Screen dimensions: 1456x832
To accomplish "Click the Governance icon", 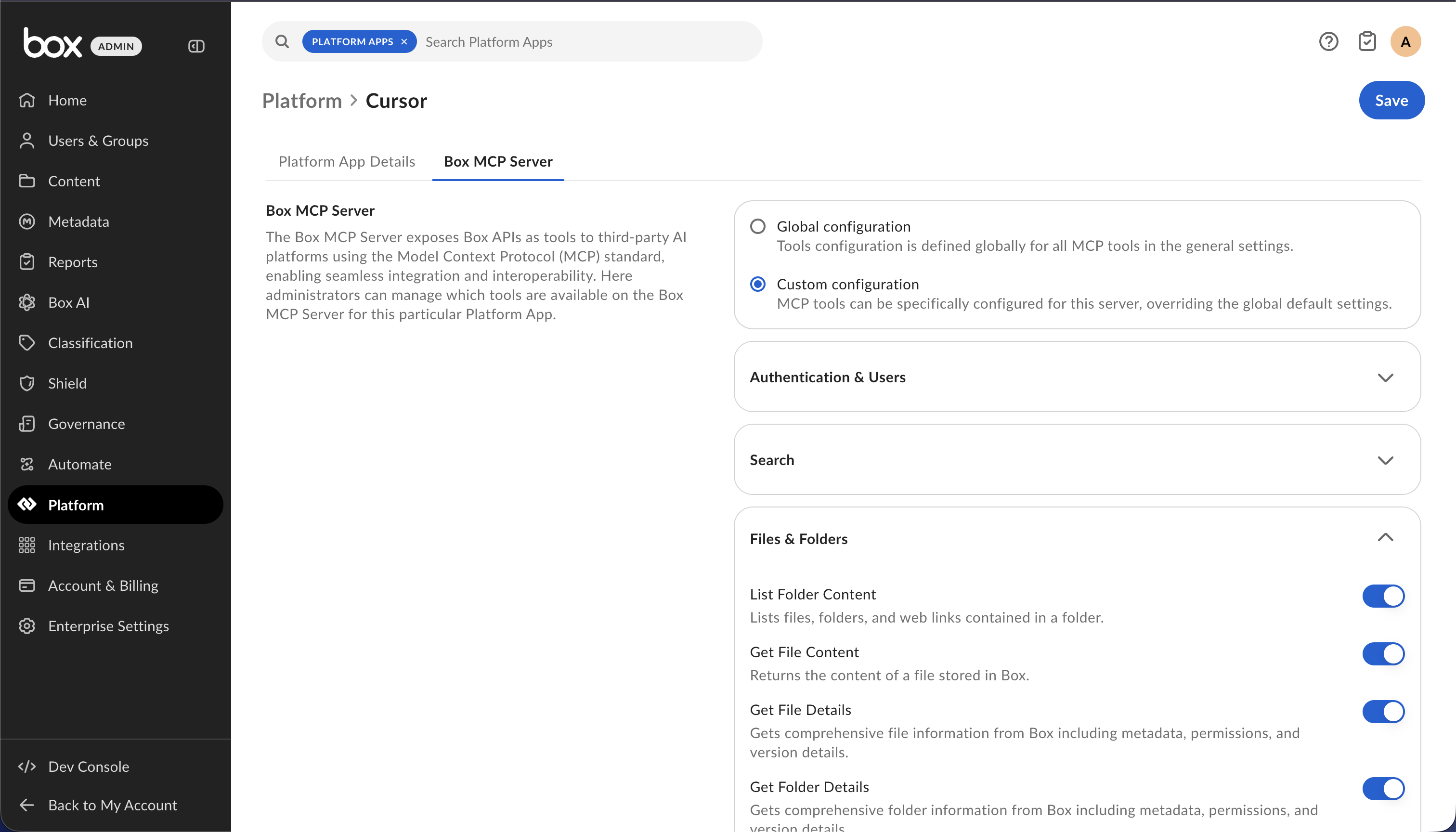I will [27, 424].
